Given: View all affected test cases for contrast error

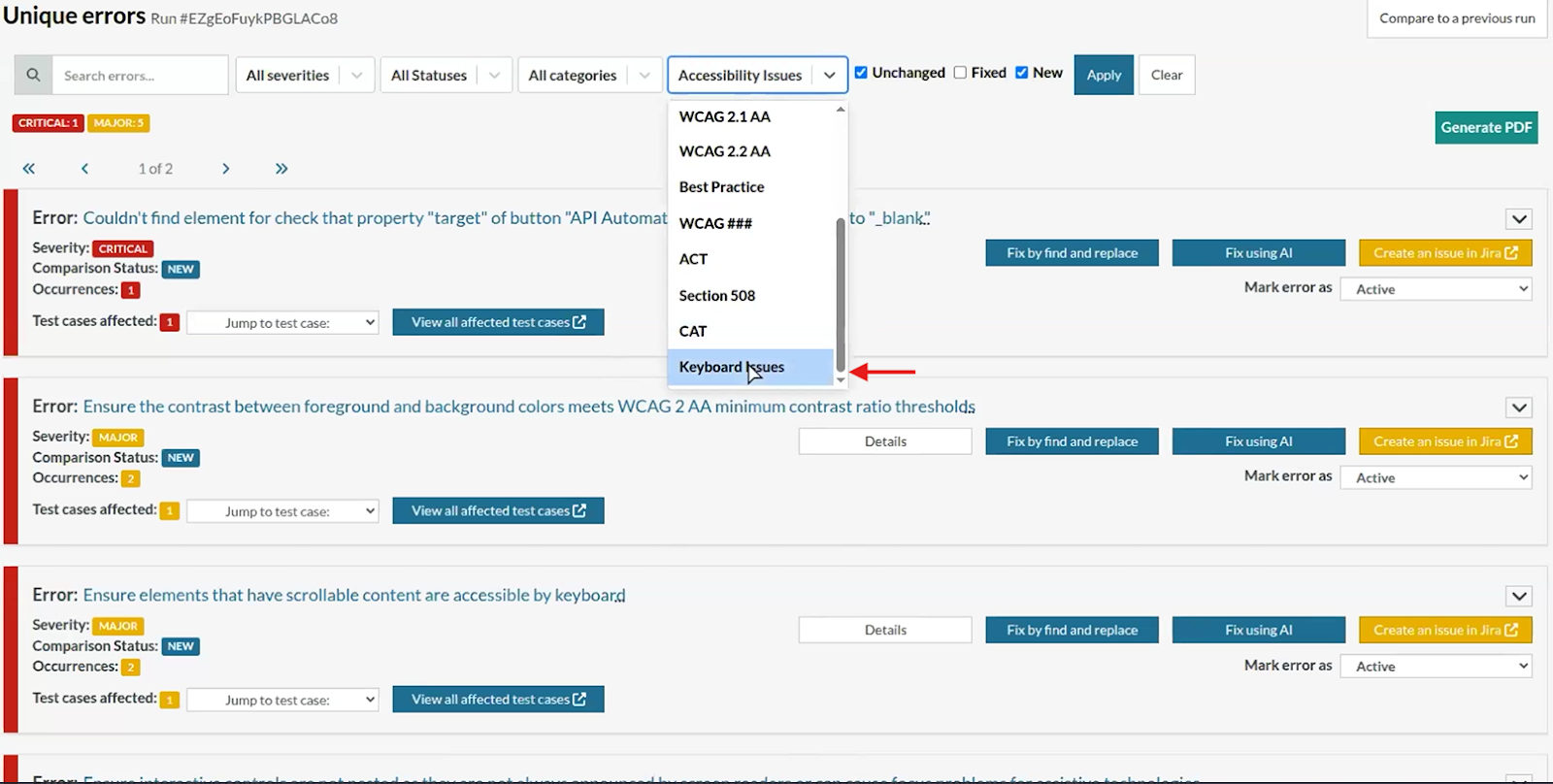Looking at the screenshot, I should point(498,510).
